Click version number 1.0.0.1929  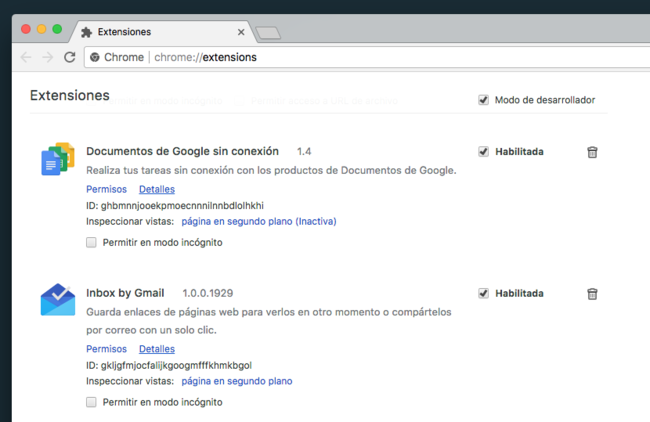[208, 293]
